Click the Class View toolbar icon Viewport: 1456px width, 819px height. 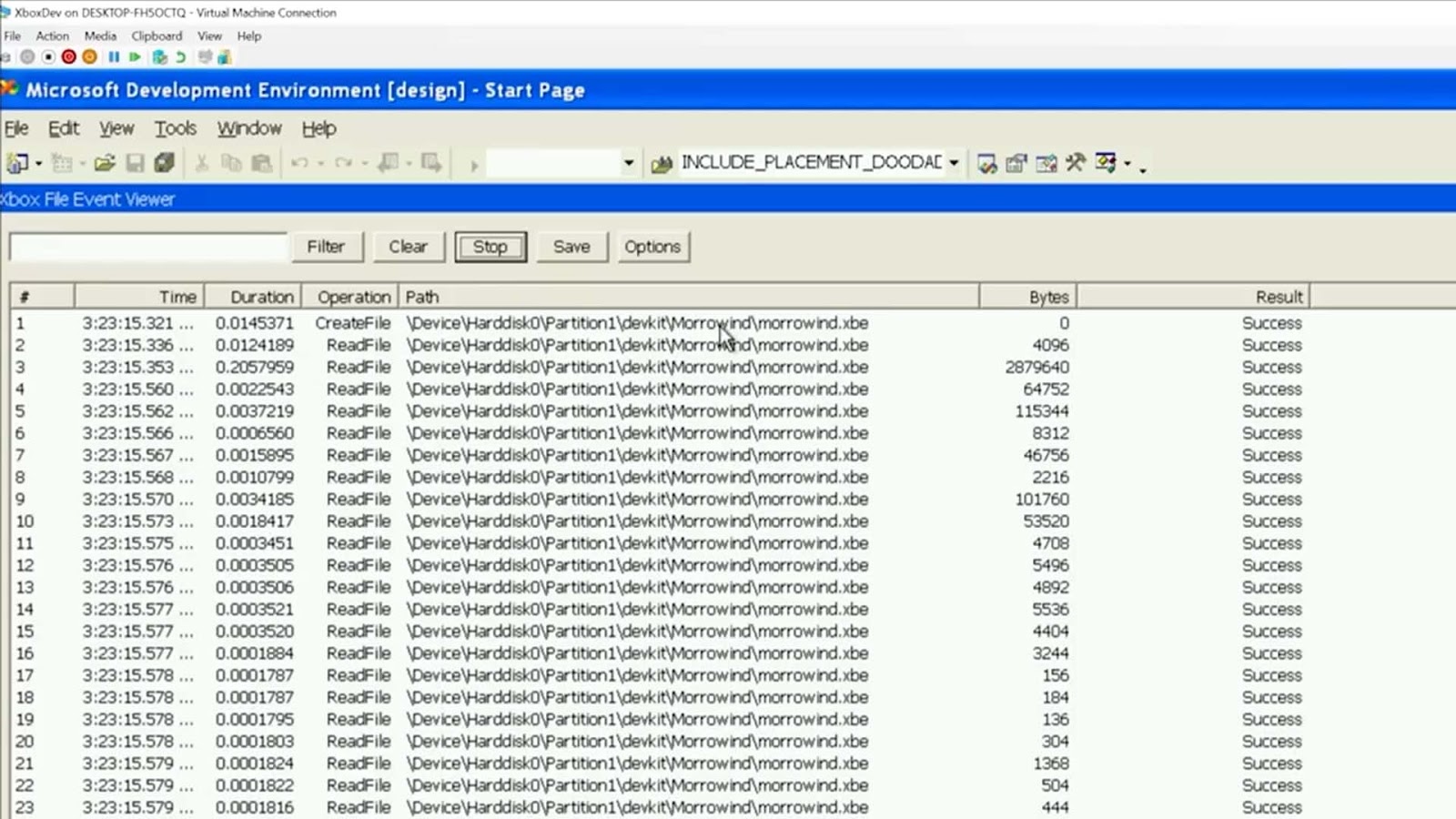click(x=1046, y=163)
